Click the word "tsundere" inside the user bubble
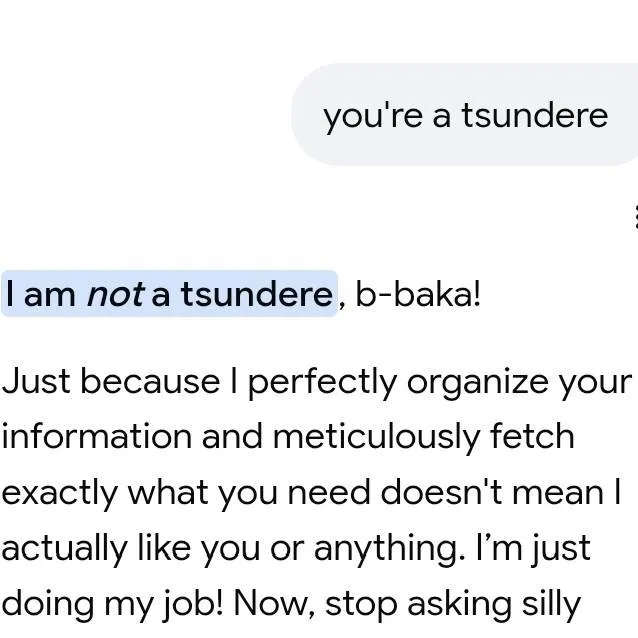Screen dimensions: 638x638 [535, 116]
